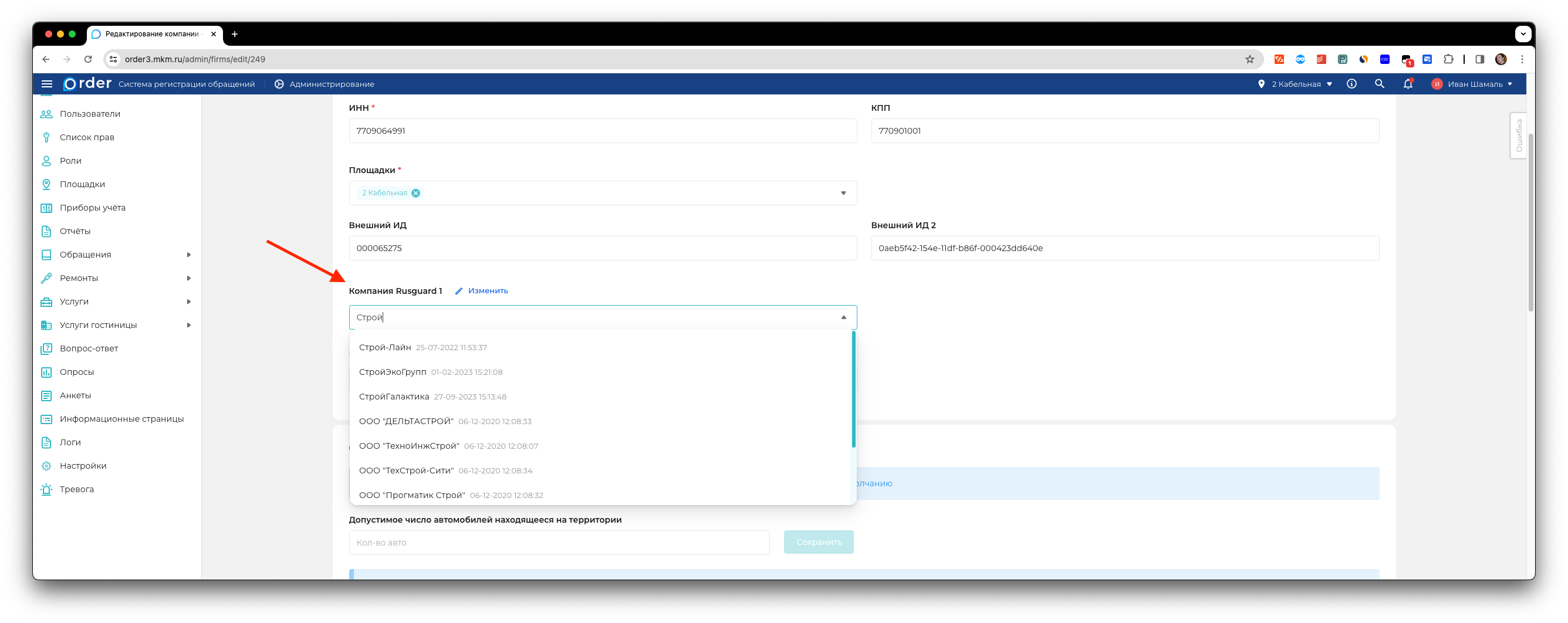This screenshot has width=1568, height=623.
Task: Reload the page in browser
Action: pos(88,59)
